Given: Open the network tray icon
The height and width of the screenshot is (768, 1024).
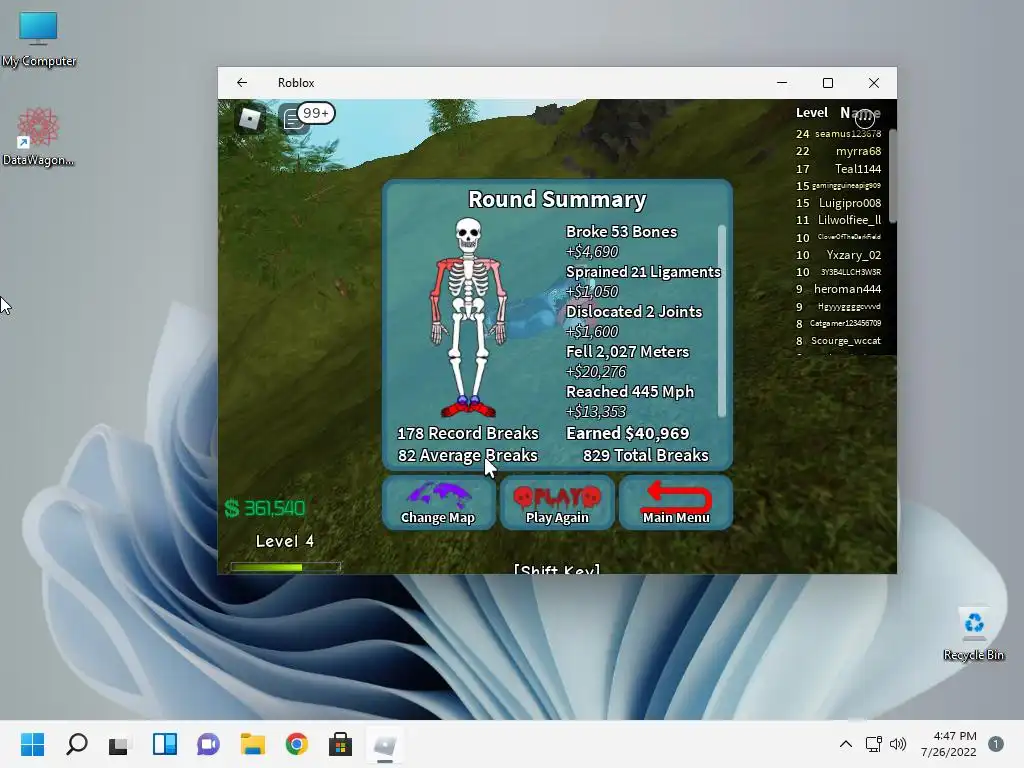Looking at the screenshot, I should (873, 744).
